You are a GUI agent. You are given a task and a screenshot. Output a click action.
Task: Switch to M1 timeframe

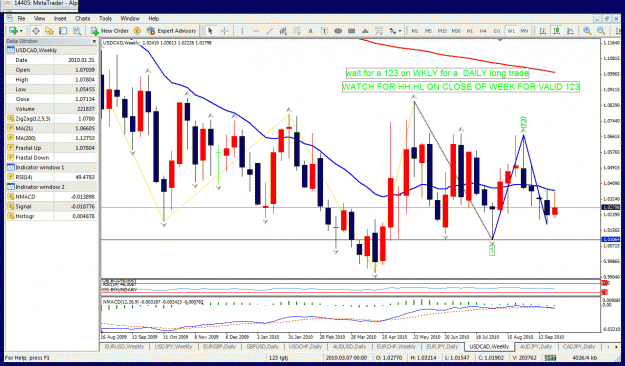pos(415,31)
